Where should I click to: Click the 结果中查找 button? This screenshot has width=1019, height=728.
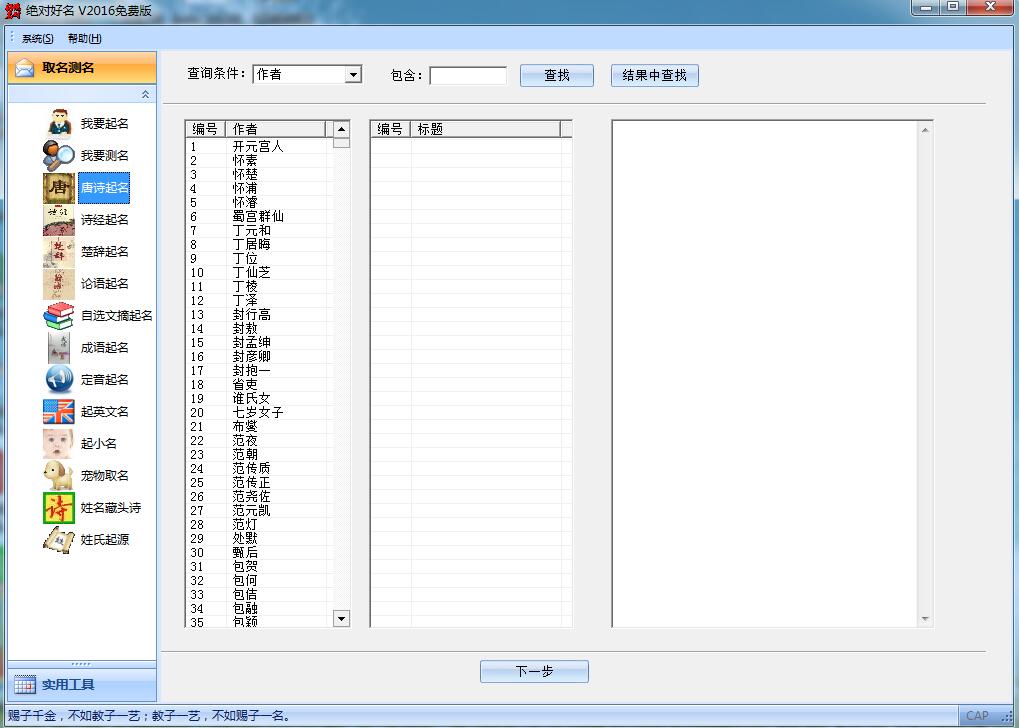click(x=654, y=75)
